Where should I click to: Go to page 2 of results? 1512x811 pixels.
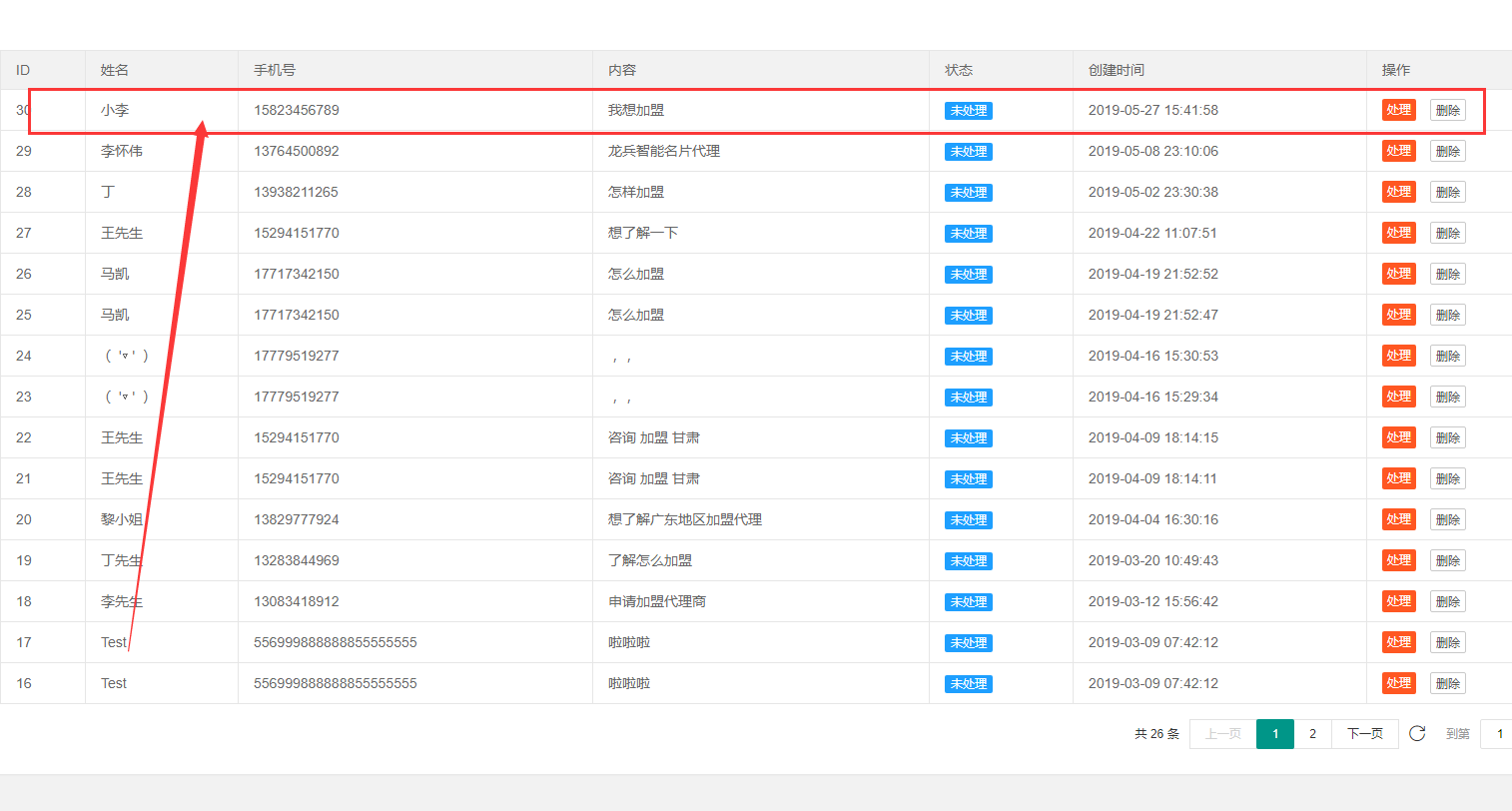1312,734
